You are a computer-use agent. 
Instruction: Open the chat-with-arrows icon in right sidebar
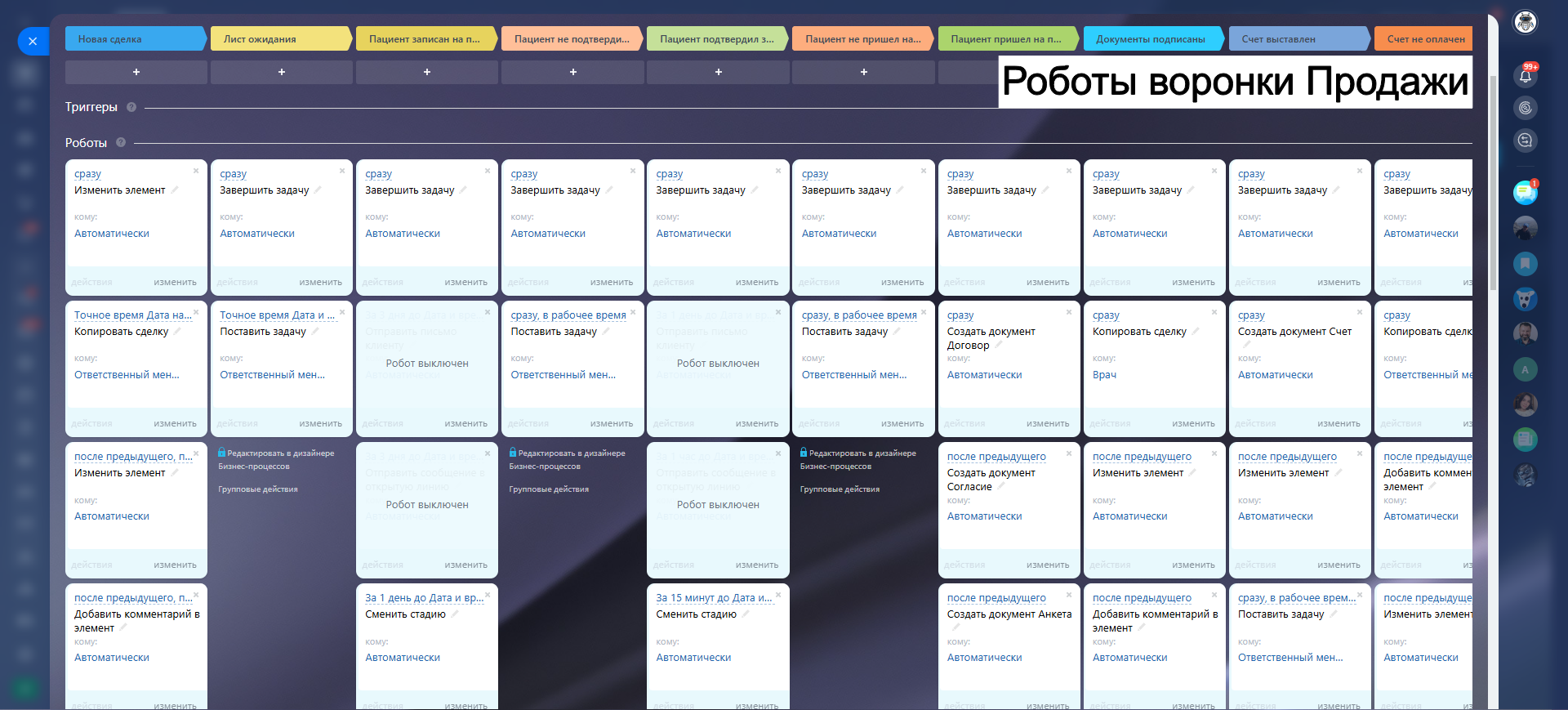(x=1525, y=141)
